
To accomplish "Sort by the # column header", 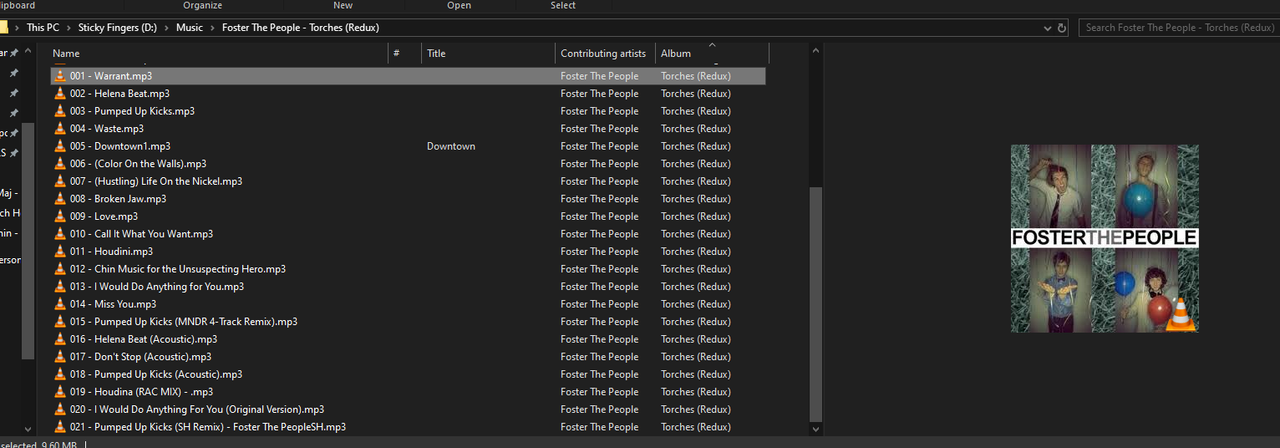I will pos(404,54).
